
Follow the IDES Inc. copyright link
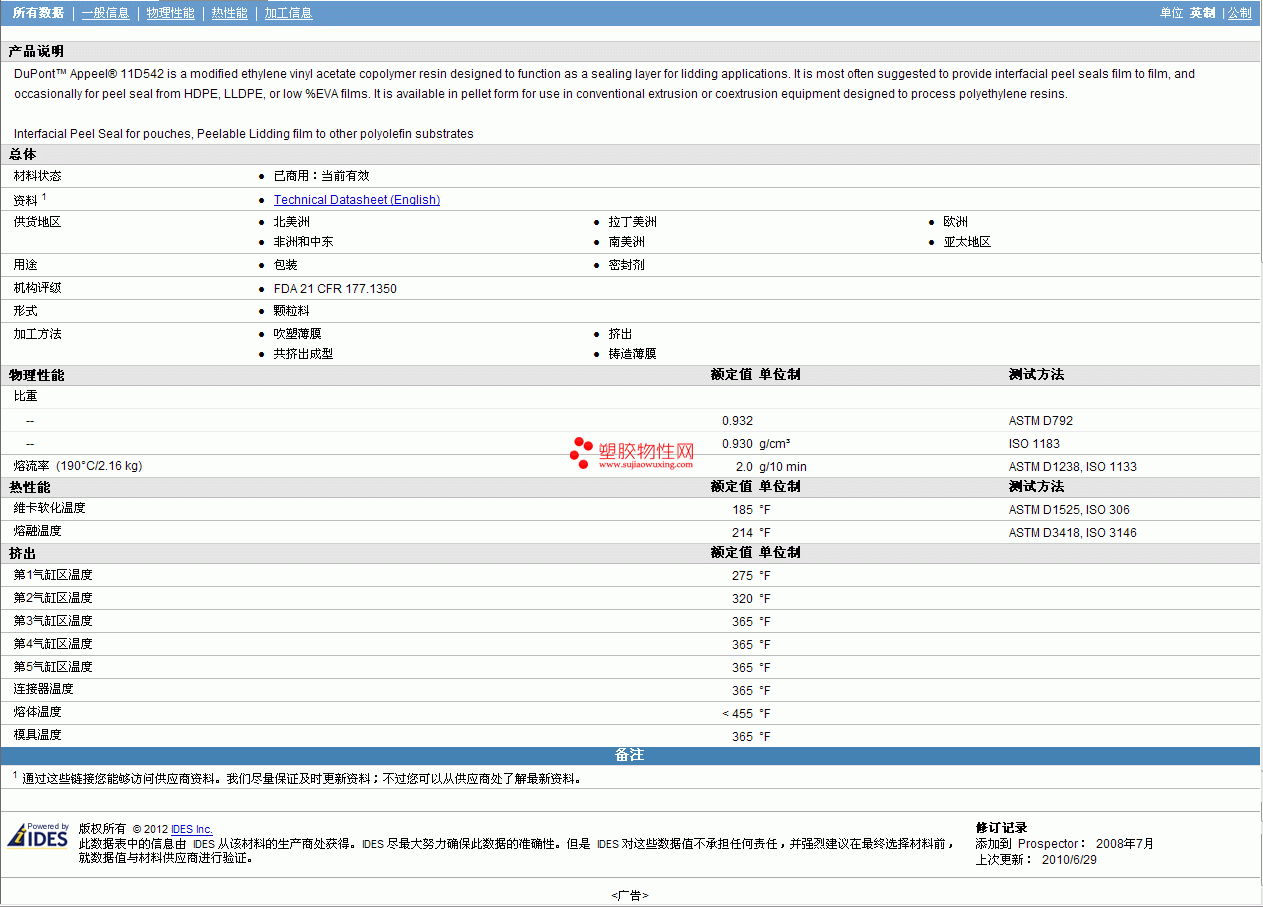point(191,829)
